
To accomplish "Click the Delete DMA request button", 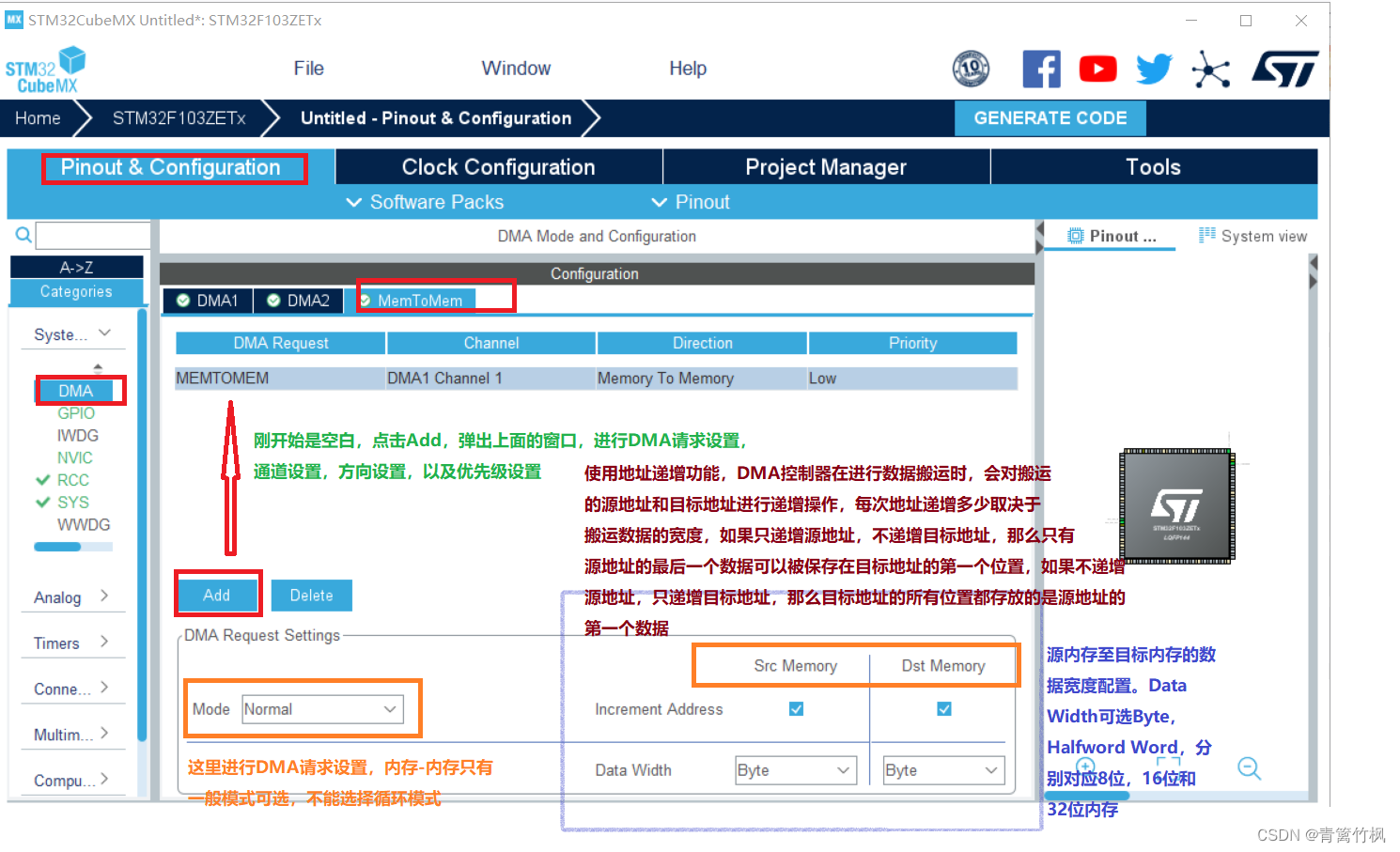I will [312, 596].
